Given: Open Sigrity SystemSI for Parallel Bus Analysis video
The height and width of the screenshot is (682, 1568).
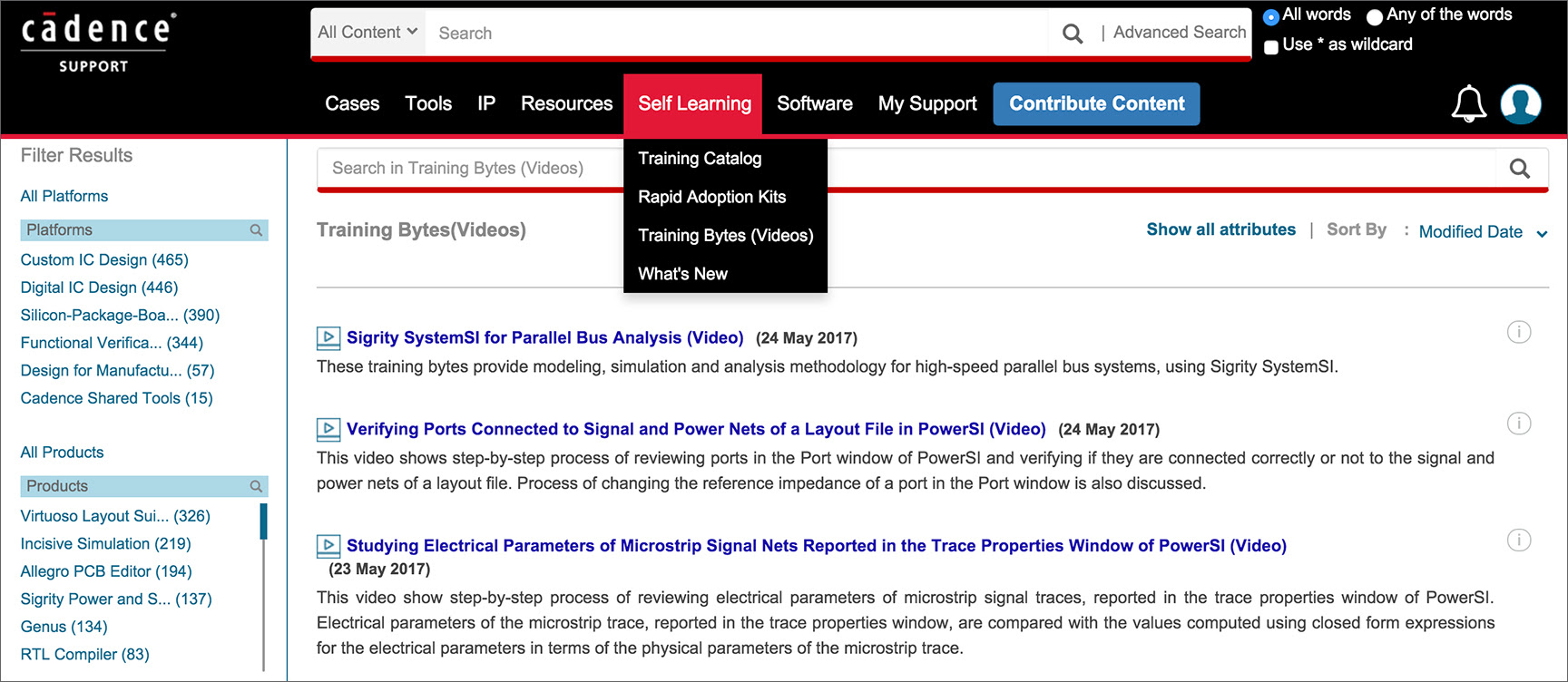Looking at the screenshot, I should [x=544, y=338].
